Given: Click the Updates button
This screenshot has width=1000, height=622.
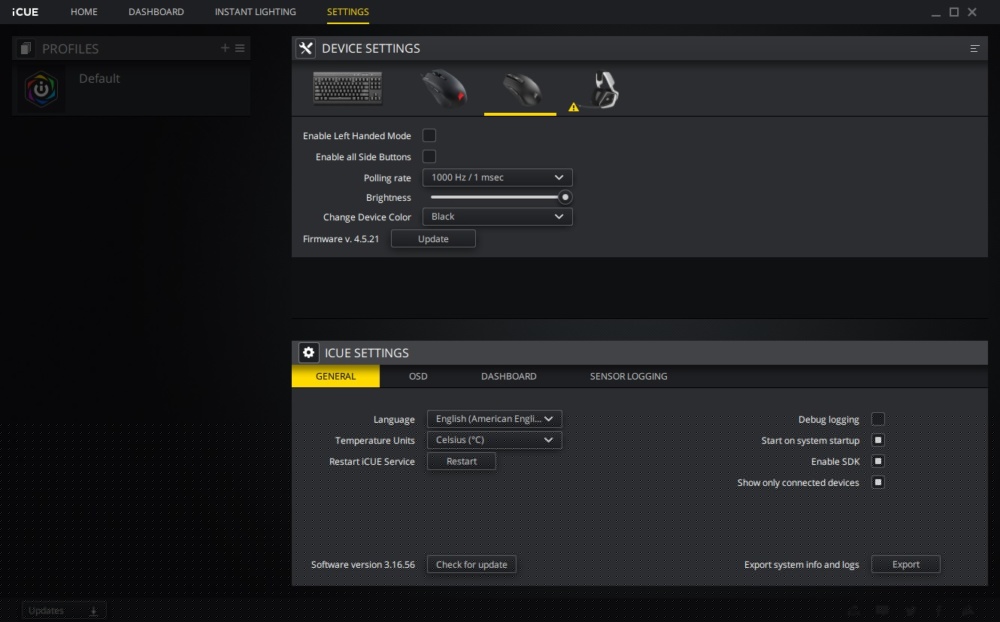Looking at the screenshot, I should point(64,611).
